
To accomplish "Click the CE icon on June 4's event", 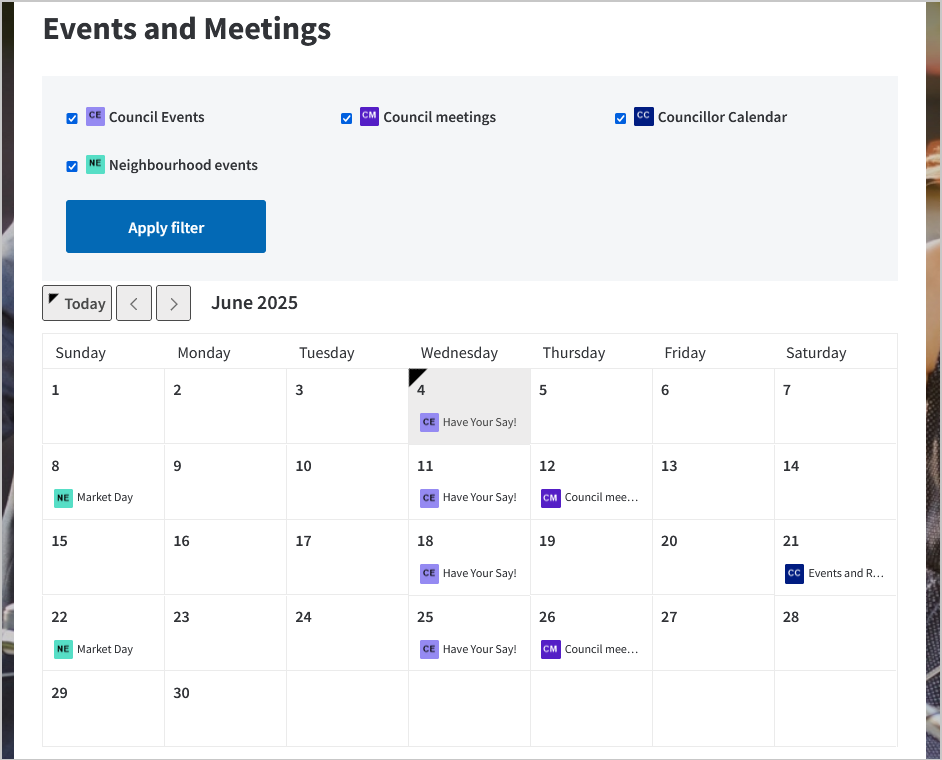I will click(x=429, y=422).
